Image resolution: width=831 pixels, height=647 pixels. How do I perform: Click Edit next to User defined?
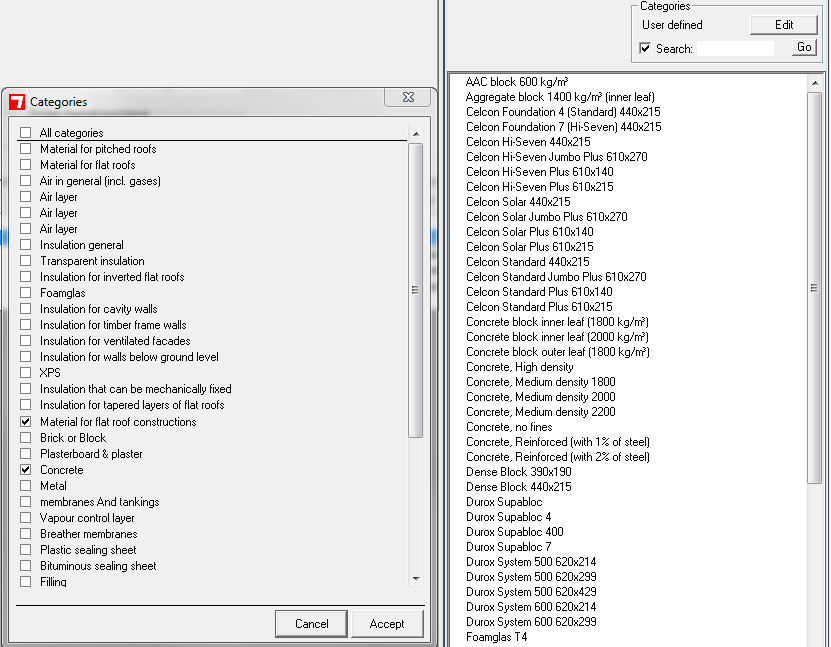784,25
